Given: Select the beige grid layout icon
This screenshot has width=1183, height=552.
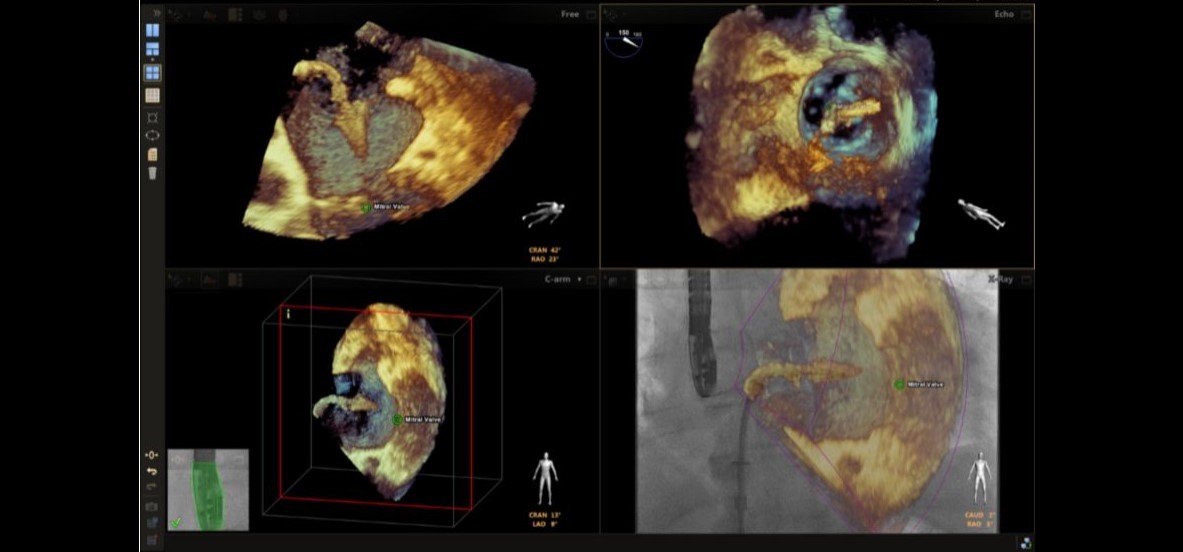Looking at the screenshot, I should coord(152,95).
